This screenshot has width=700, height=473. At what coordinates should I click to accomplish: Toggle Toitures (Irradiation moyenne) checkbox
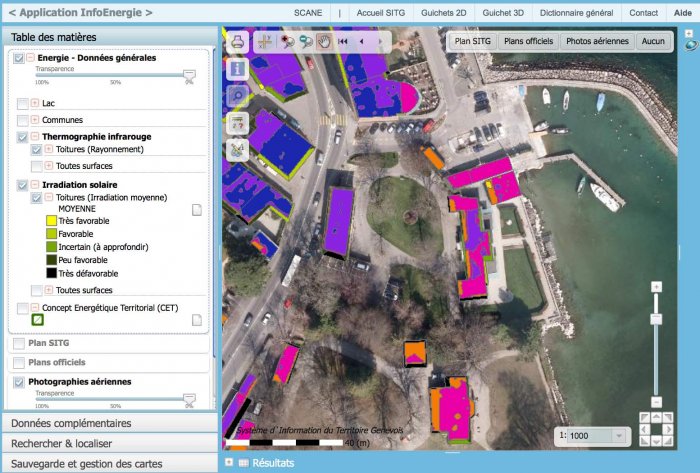pyautogui.click(x=36, y=197)
